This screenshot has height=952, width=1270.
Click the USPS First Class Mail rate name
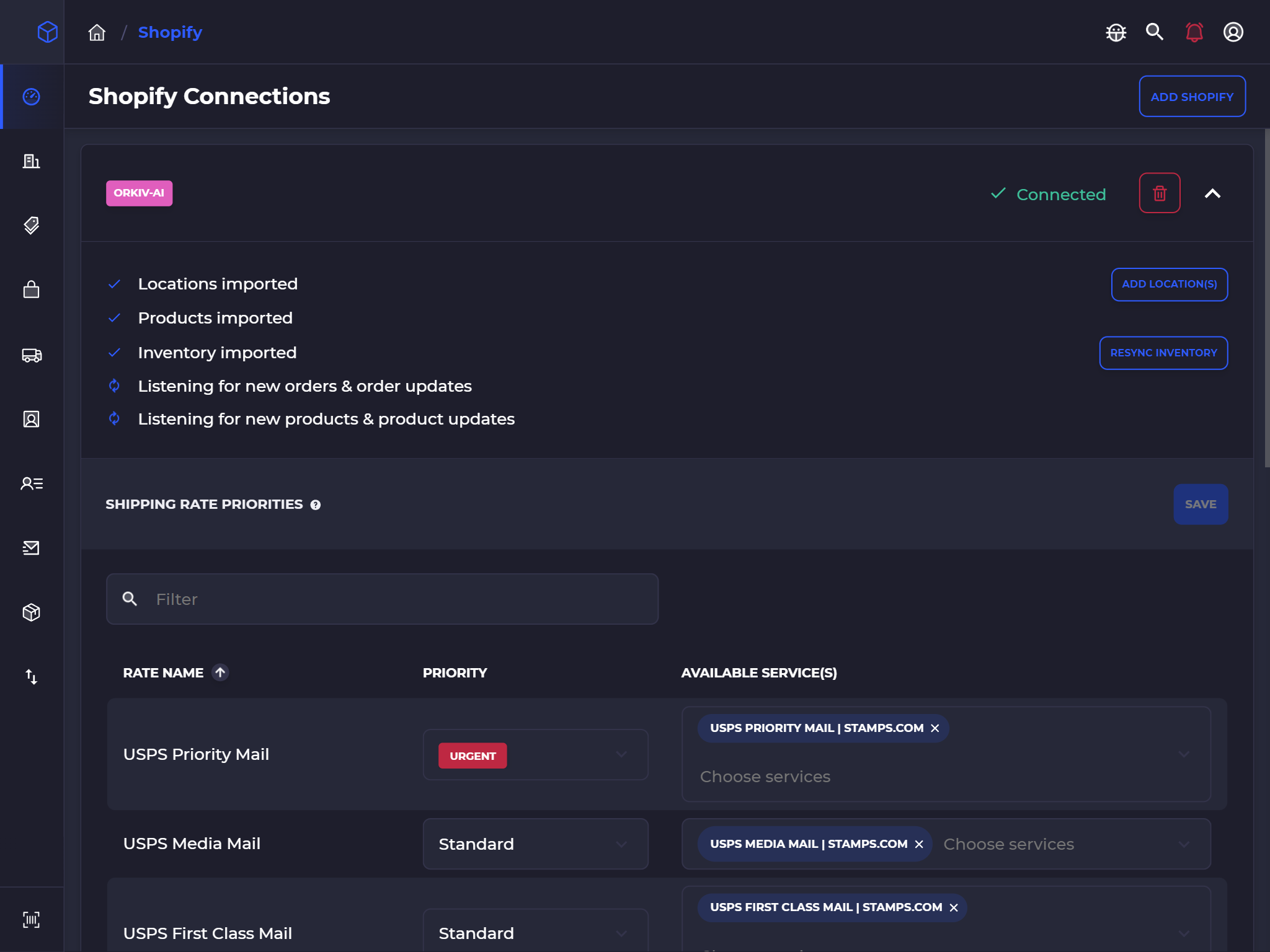208,933
